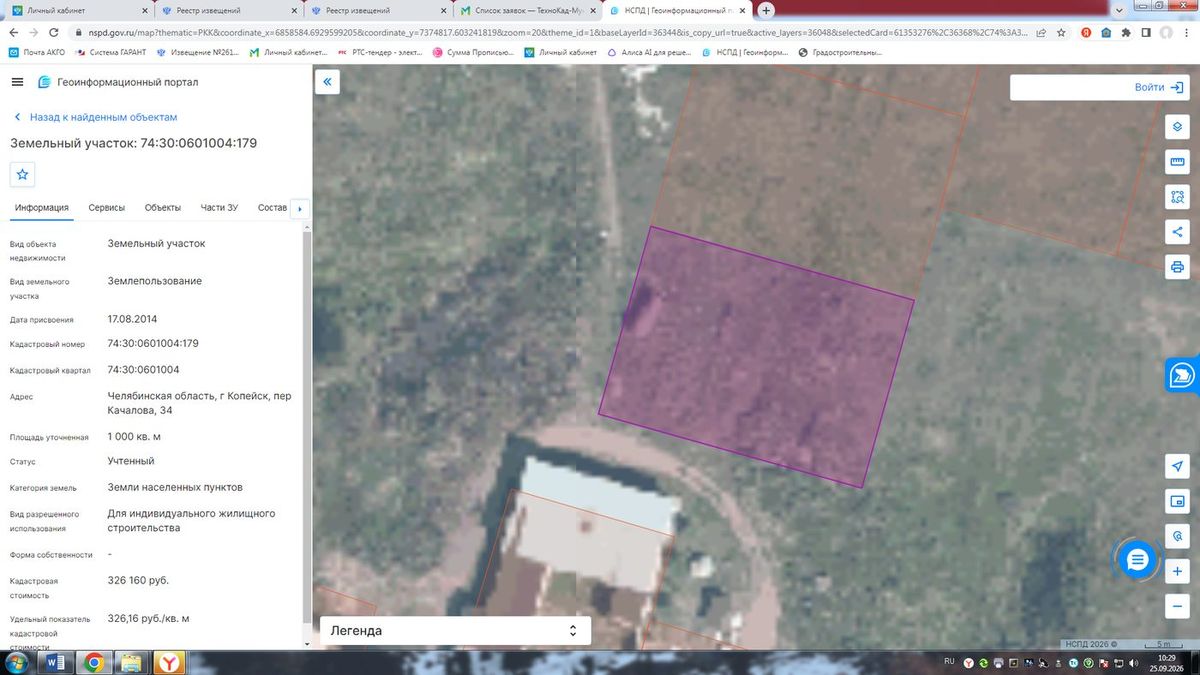The image size is (1200, 675).
Task: Switch to the Части ЗУ tab
Action: point(219,208)
